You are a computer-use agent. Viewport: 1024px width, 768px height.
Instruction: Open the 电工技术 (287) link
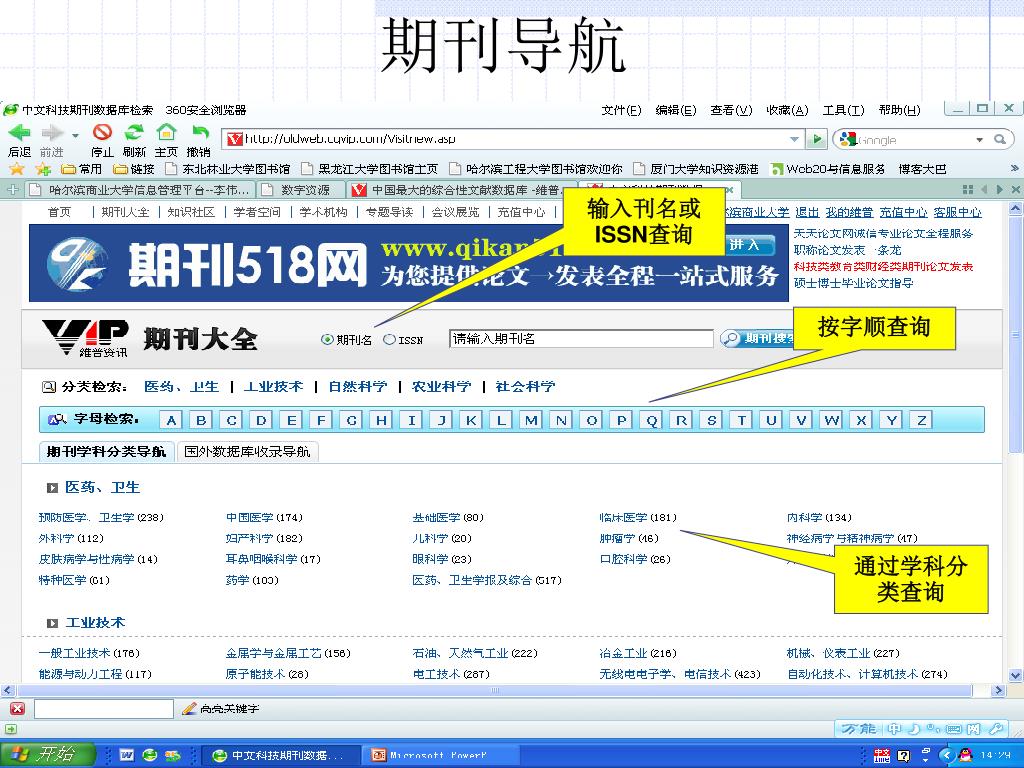[451, 674]
